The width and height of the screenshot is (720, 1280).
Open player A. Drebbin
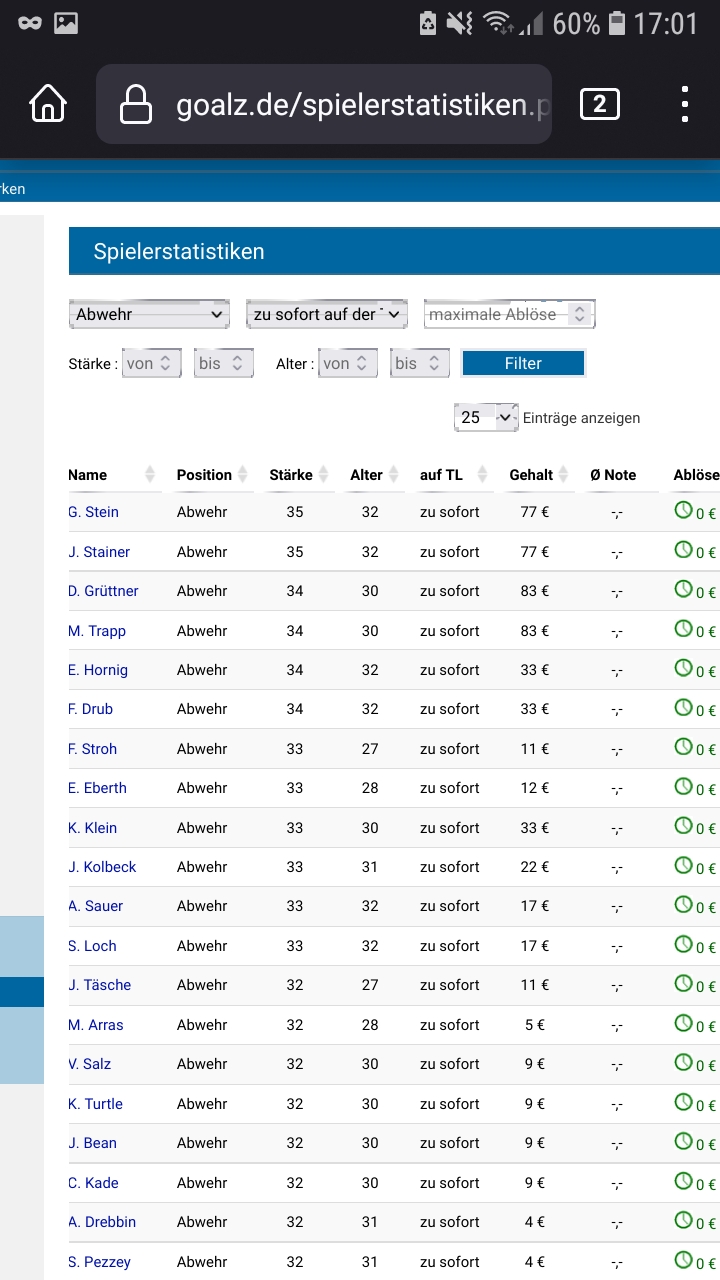tap(102, 1222)
